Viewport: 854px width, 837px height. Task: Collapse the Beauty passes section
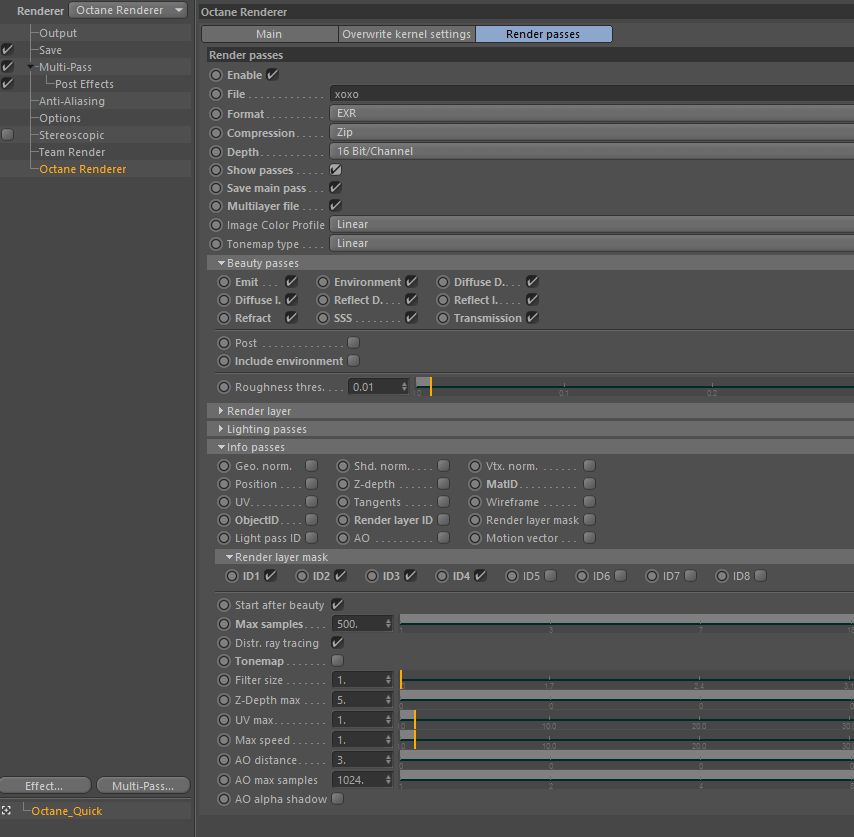221,263
